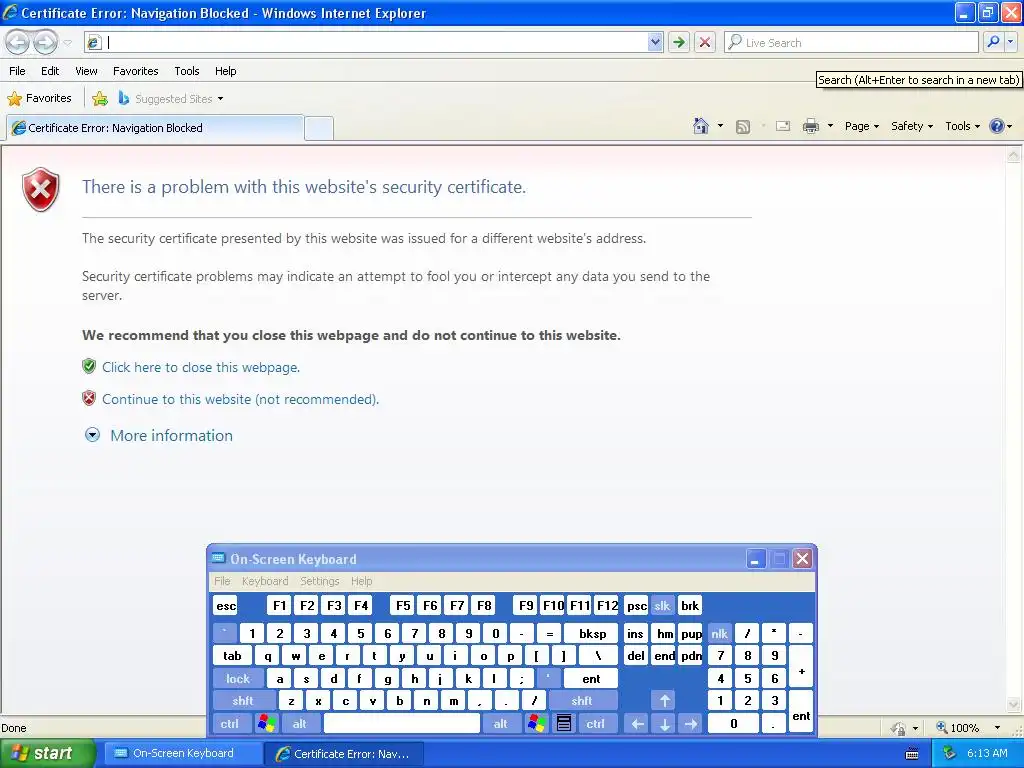Go back with the Back arrow button

(18, 42)
